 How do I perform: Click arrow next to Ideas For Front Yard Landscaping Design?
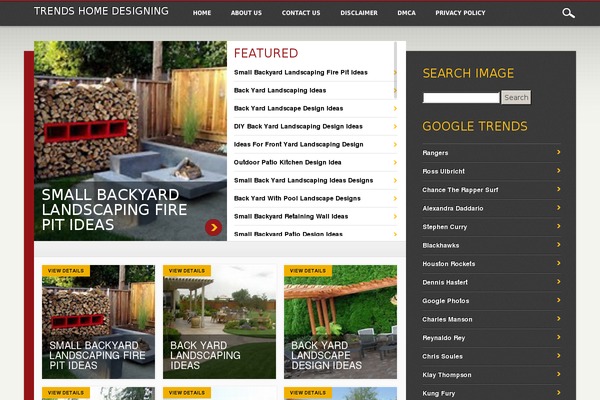tap(395, 144)
